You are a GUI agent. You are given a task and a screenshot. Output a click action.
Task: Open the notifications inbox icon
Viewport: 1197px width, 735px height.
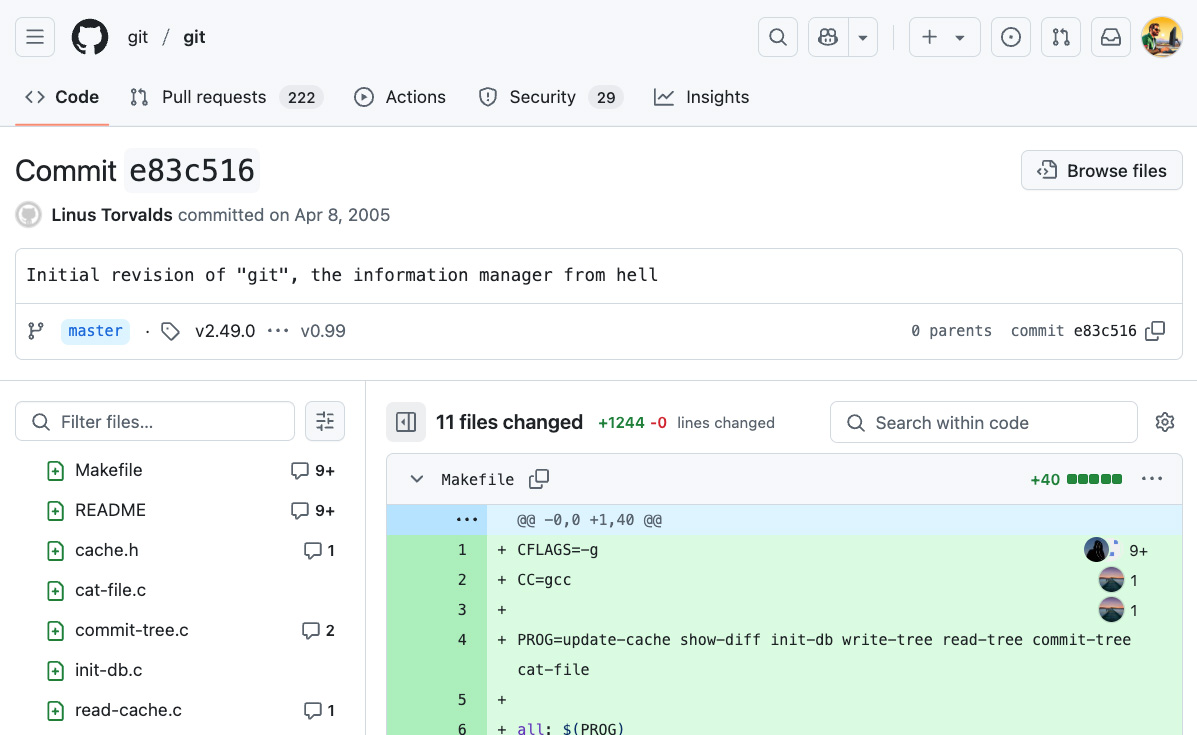[x=1111, y=37]
